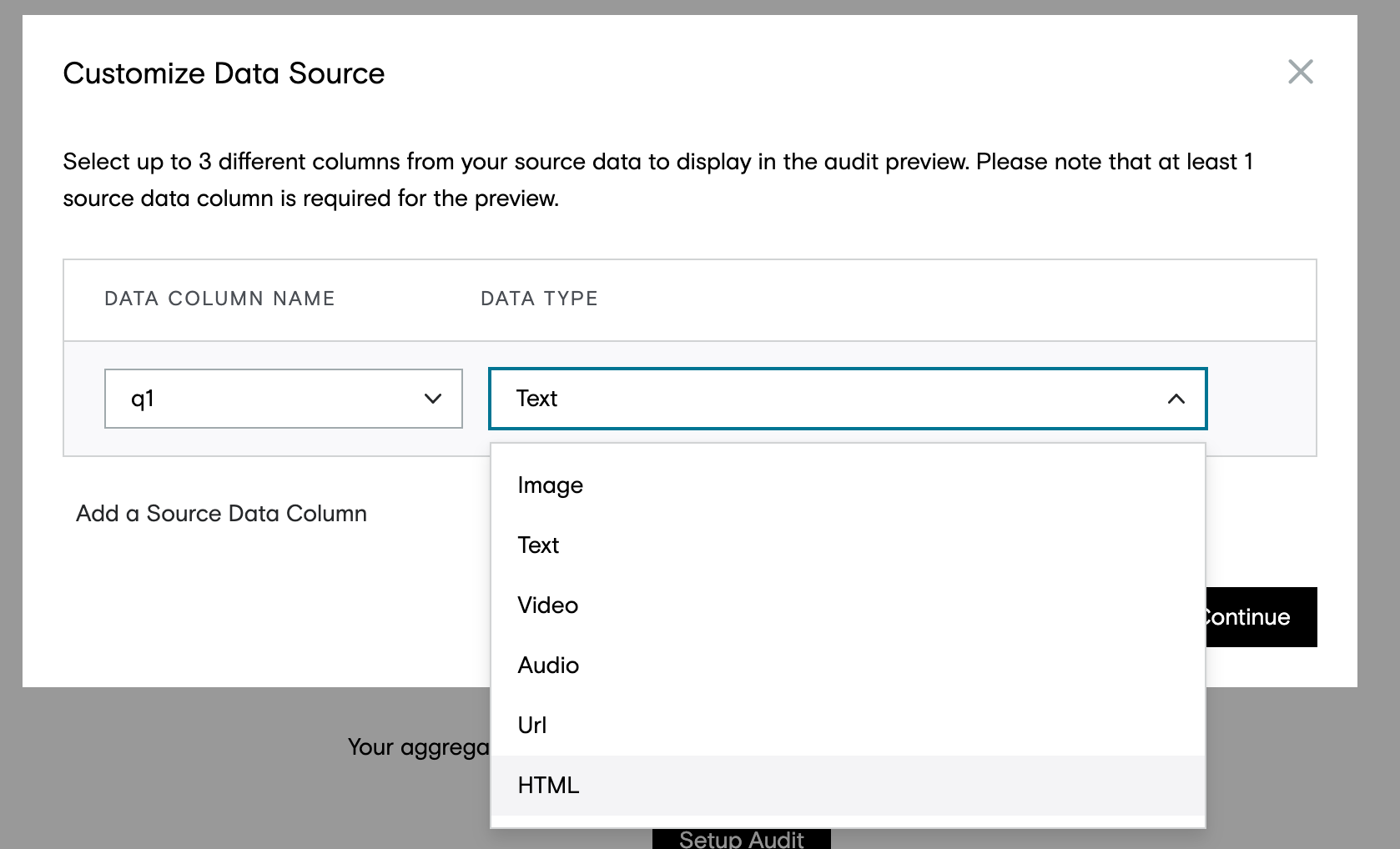
Task: Open the q1 data column name dropdown
Action: pyautogui.click(x=284, y=399)
